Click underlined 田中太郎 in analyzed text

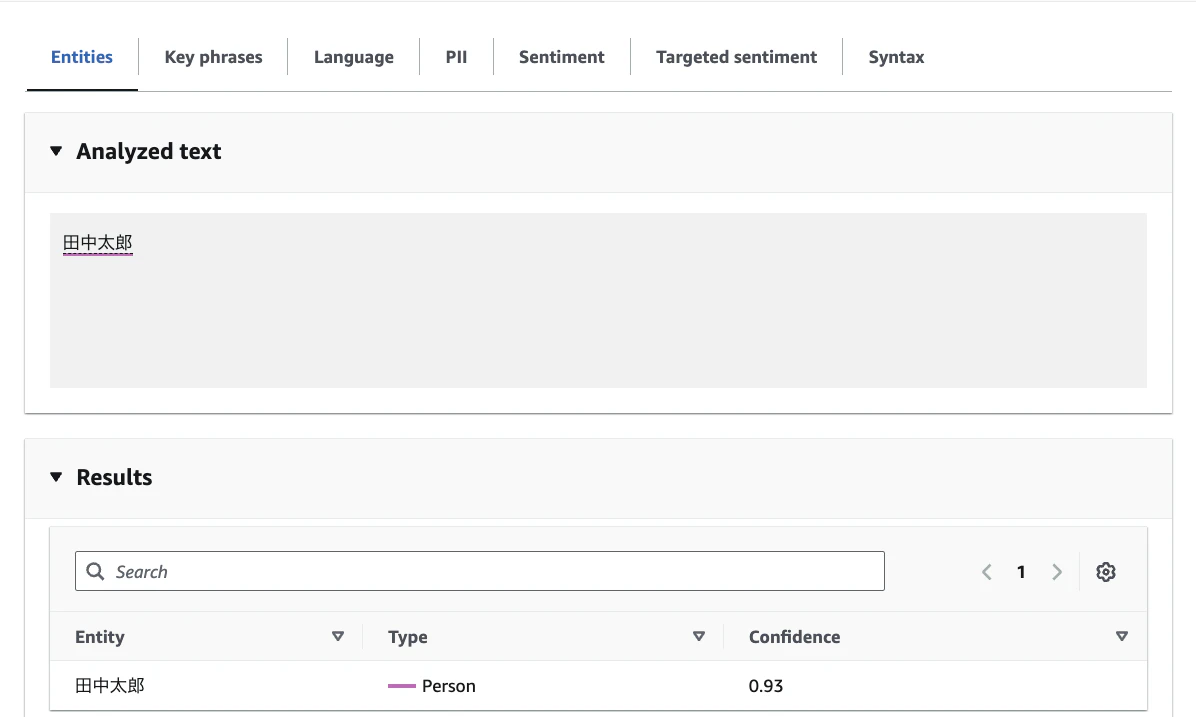98,243
